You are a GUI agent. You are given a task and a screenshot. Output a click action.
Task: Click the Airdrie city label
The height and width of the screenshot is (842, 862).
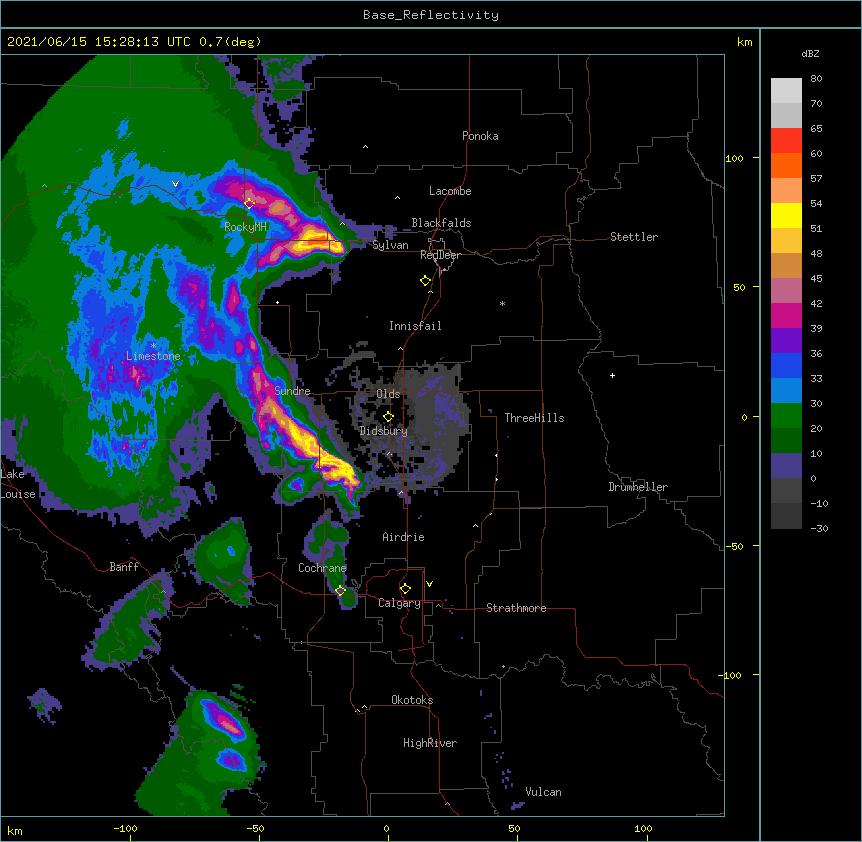[x=403, y=537]
